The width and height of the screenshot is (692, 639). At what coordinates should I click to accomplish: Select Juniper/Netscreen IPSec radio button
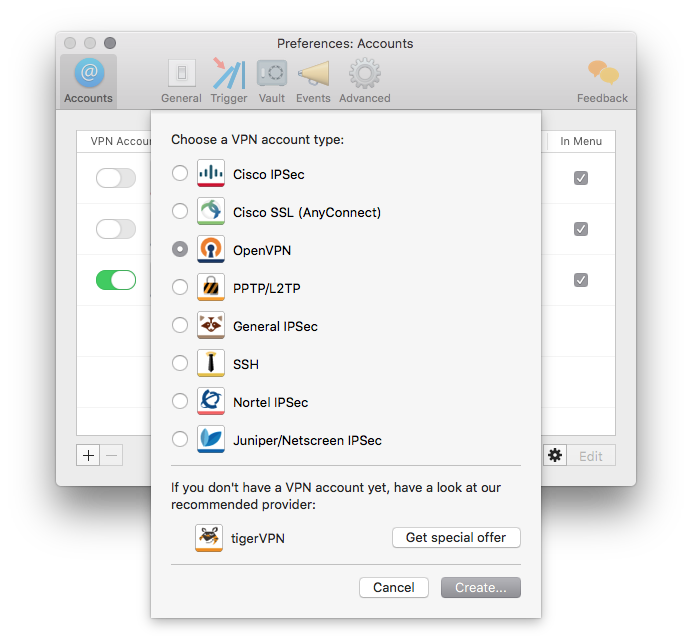pyautogui.click(x=180, y=440)
